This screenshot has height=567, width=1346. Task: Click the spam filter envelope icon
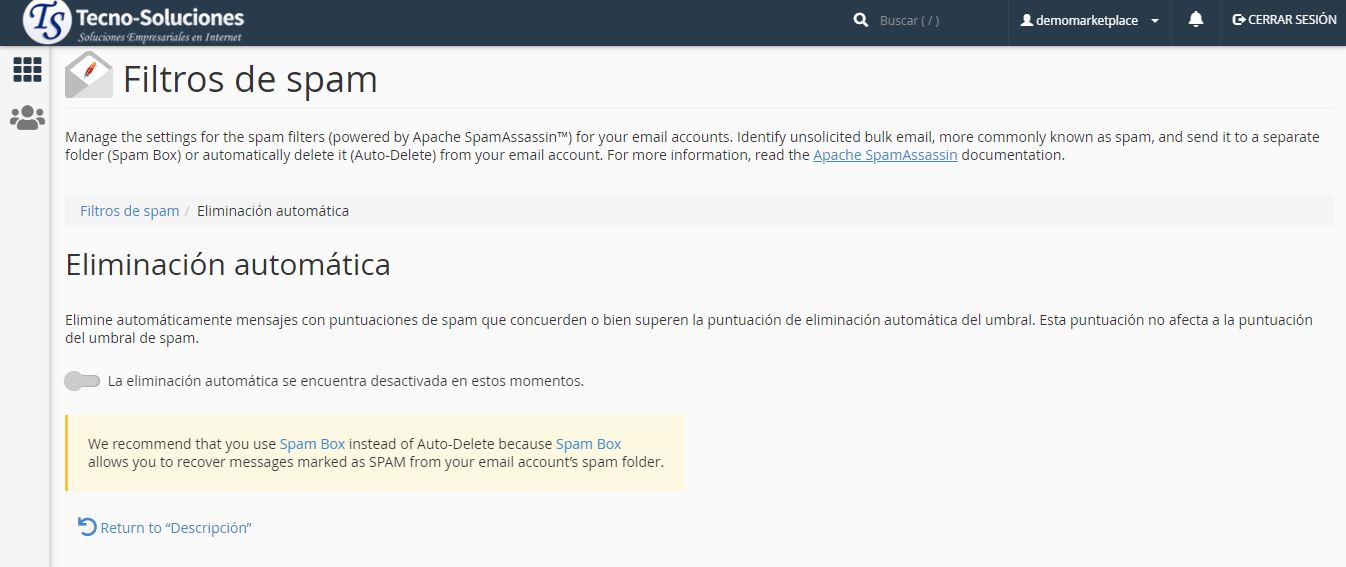coord(89,76)
